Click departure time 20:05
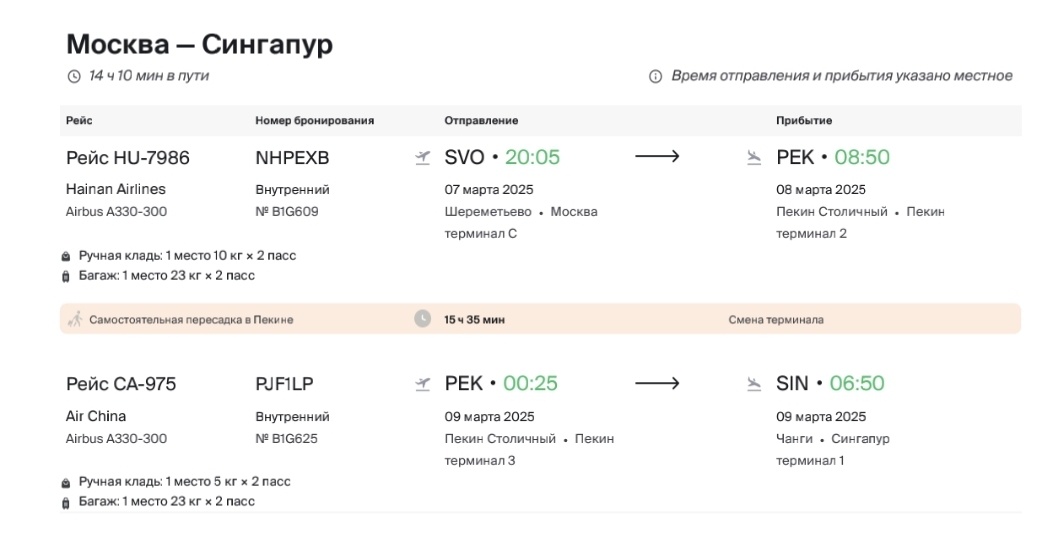 pos(532,157)
